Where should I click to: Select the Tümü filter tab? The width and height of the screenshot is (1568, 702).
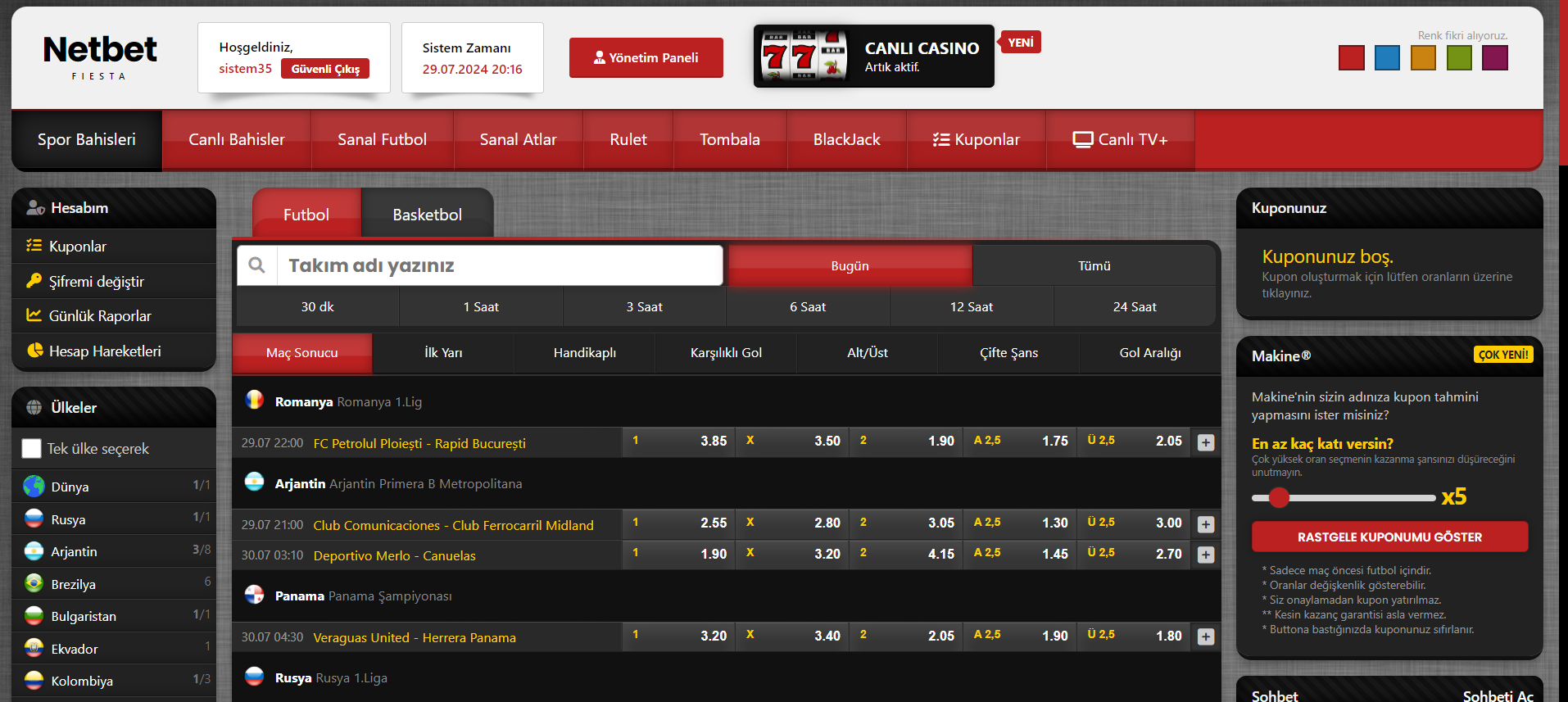(1094, 265)
